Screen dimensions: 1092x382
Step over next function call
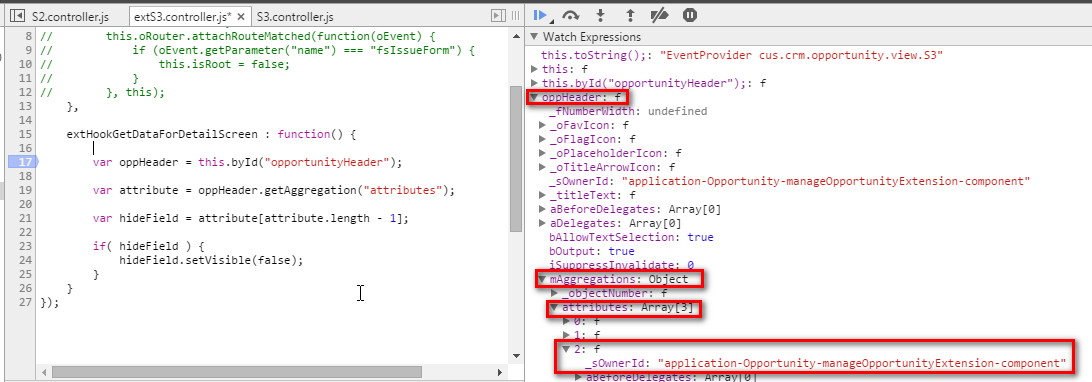pos(571,15)
